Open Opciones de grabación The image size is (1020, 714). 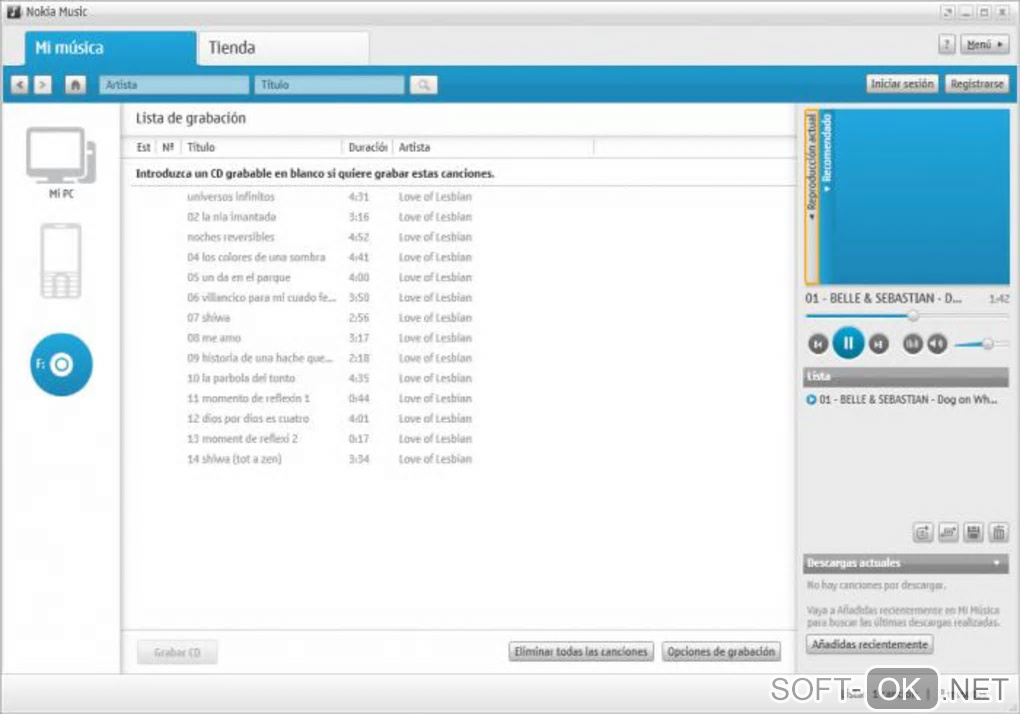point(721,652)
